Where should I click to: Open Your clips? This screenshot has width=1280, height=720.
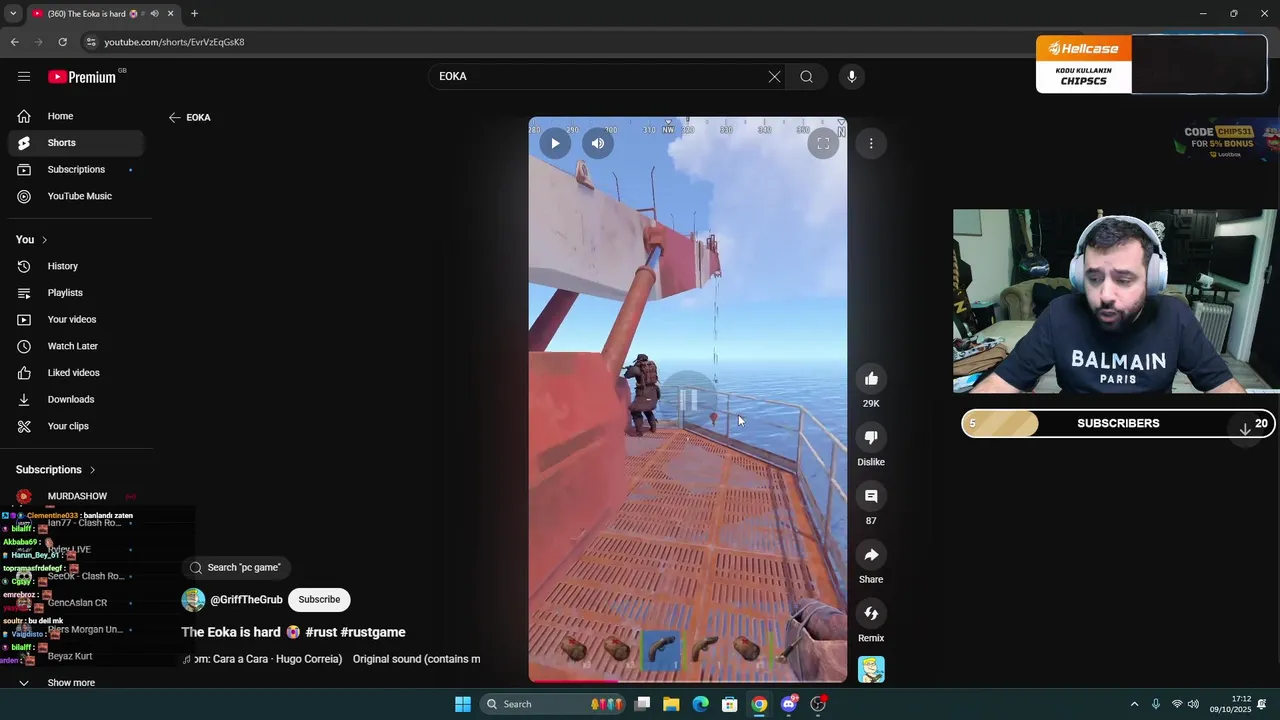click(76, 426)
